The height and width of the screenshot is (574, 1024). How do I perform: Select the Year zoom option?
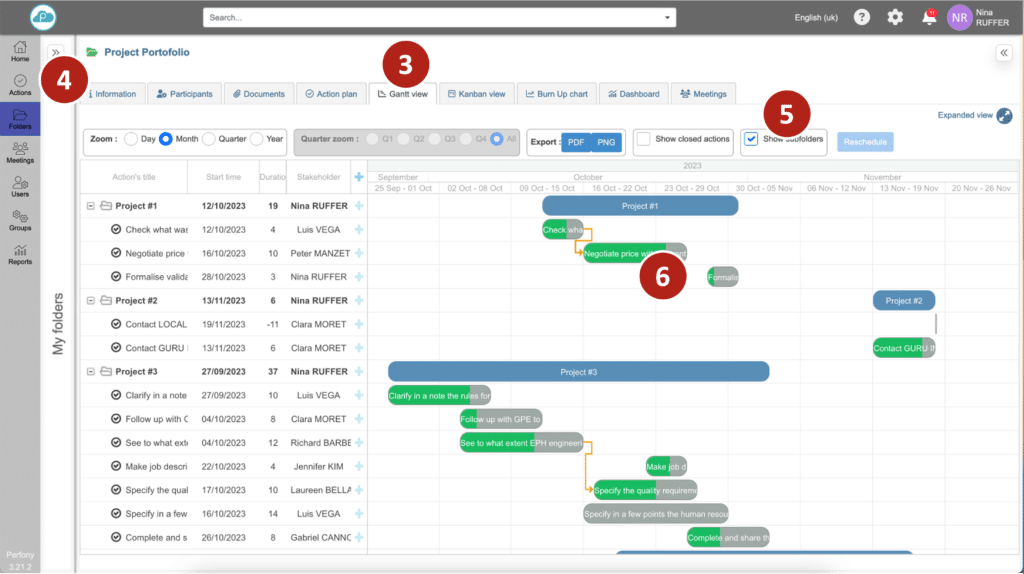tap(257, 140)
